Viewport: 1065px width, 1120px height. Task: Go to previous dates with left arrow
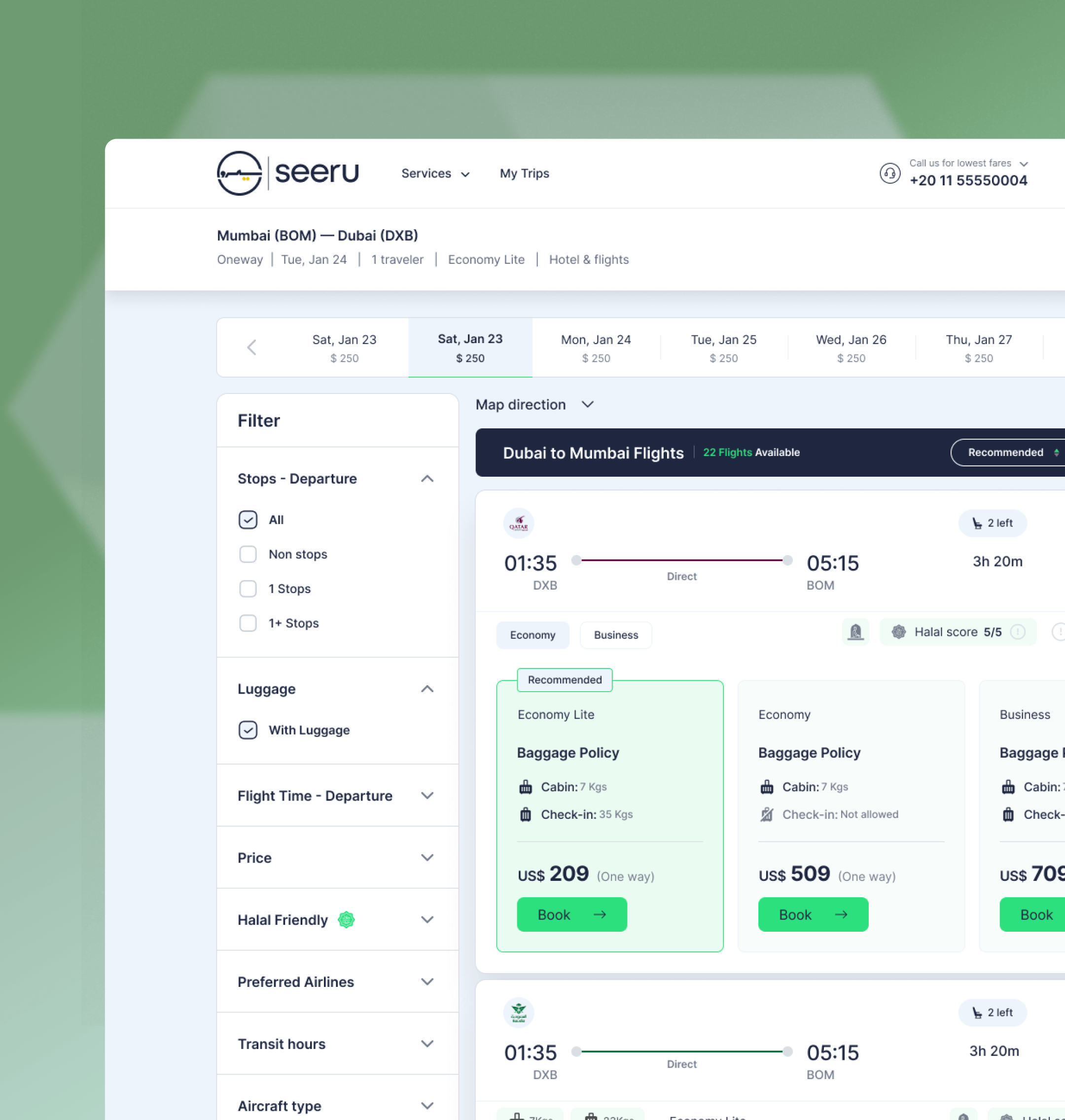coord(251,348)
